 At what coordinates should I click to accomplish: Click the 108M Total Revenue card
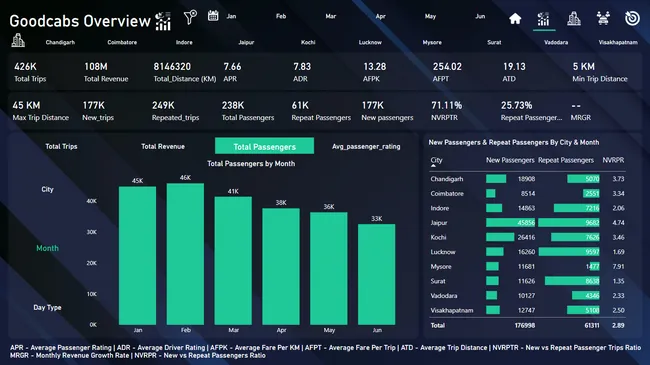(x=106, y=72)
